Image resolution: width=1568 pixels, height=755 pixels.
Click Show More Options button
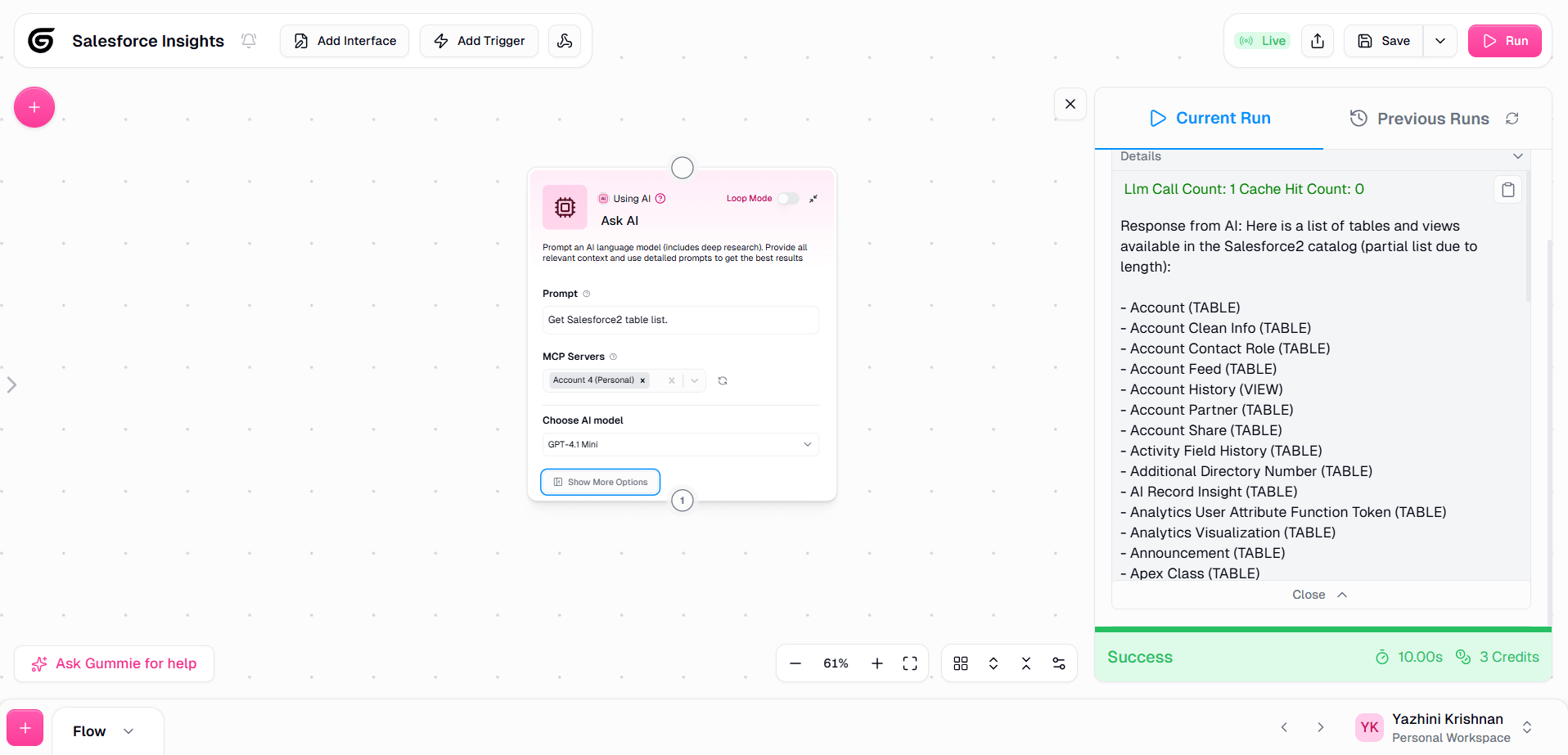600,482
